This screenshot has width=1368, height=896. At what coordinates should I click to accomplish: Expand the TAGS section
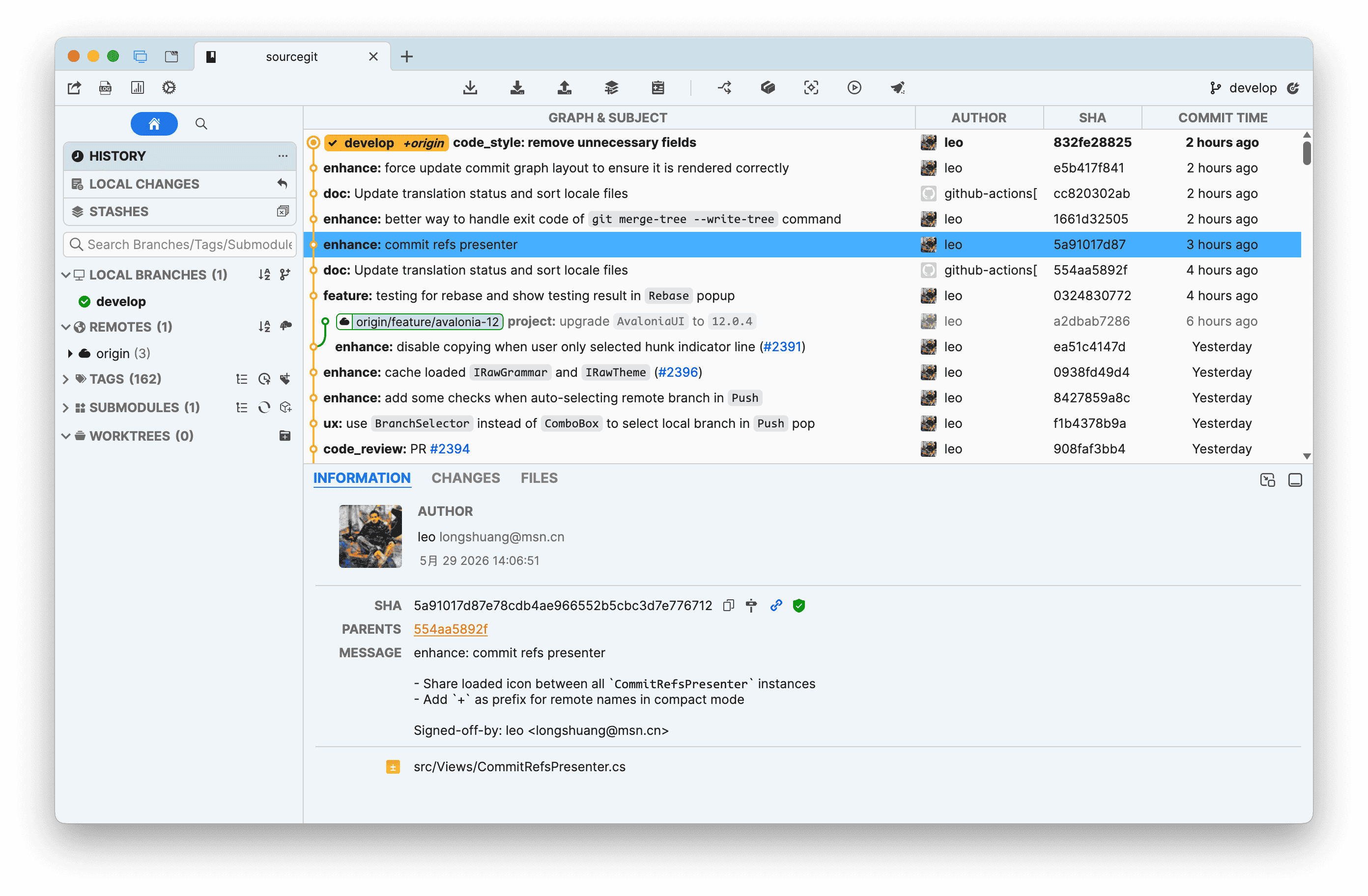point(65,379)
